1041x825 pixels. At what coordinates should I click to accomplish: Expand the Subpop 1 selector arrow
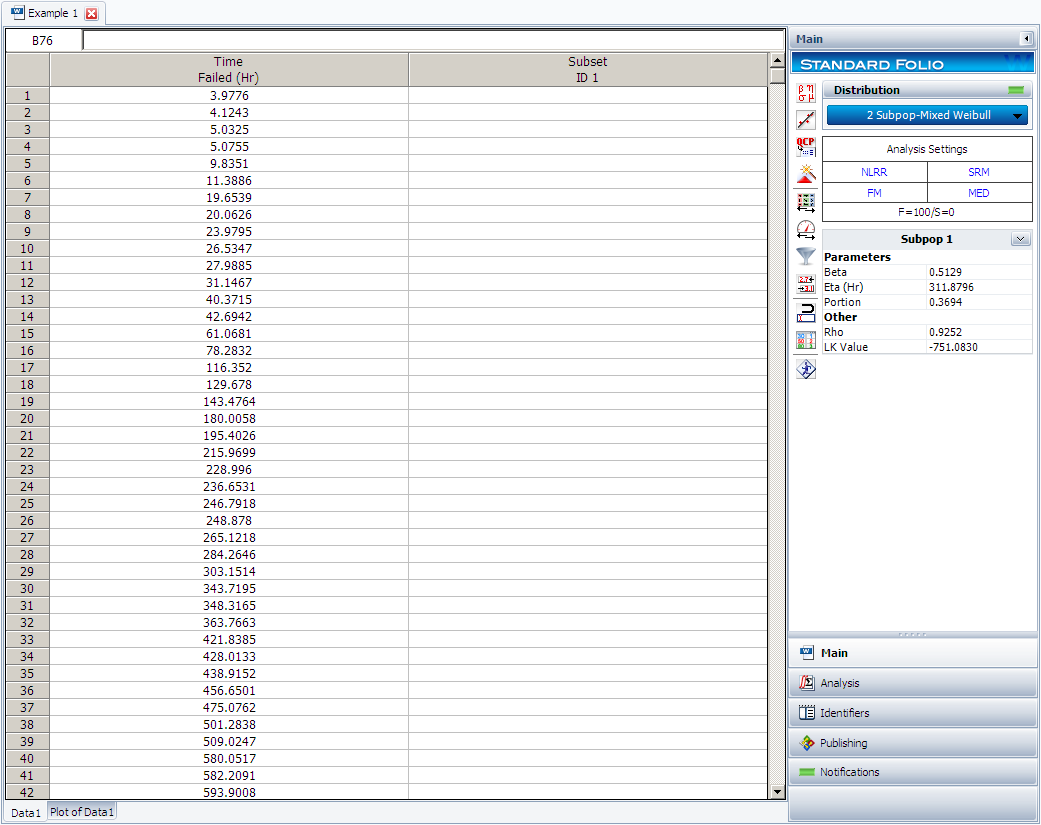pyautogui.click(x=1020, y=240)
